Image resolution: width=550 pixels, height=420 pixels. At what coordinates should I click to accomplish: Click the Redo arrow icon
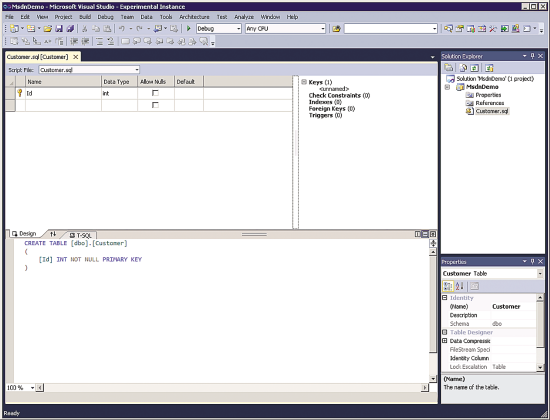140,29
